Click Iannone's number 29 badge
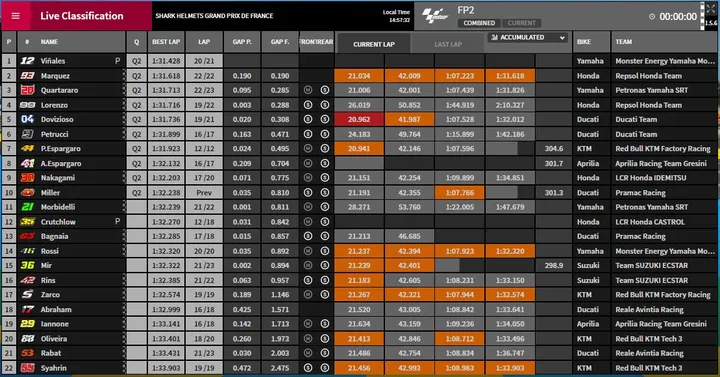 28,324
